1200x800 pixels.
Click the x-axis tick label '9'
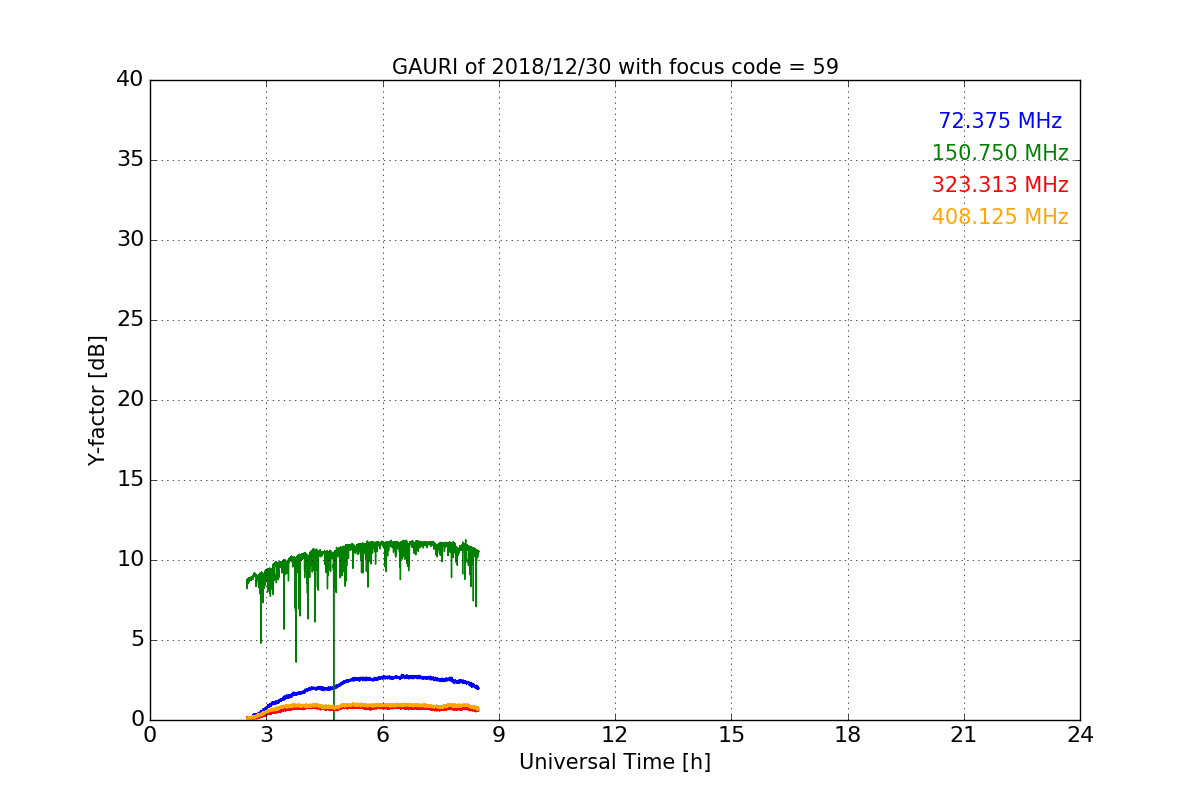[x=499, y=735]
